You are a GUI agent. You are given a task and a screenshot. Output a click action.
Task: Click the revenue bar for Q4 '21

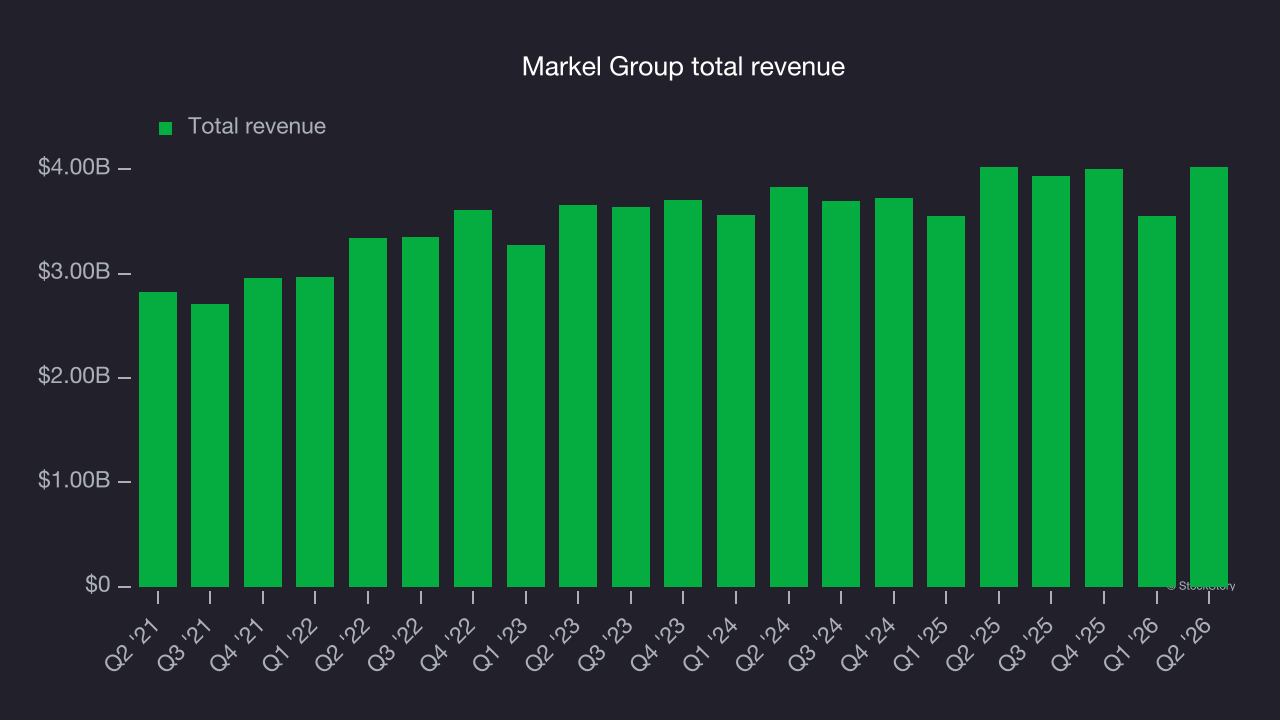[x=263, y=432]
